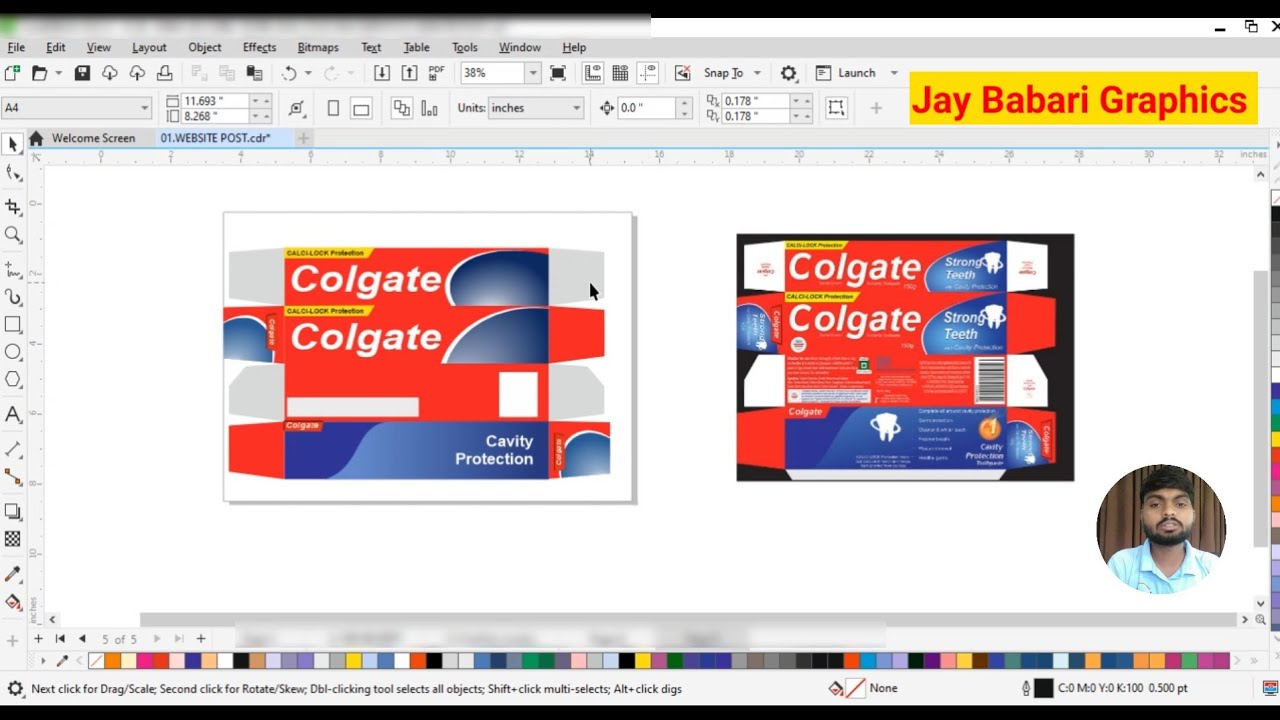Click the page width field 11.693
1280x720 pixels.
coord(214,101)
